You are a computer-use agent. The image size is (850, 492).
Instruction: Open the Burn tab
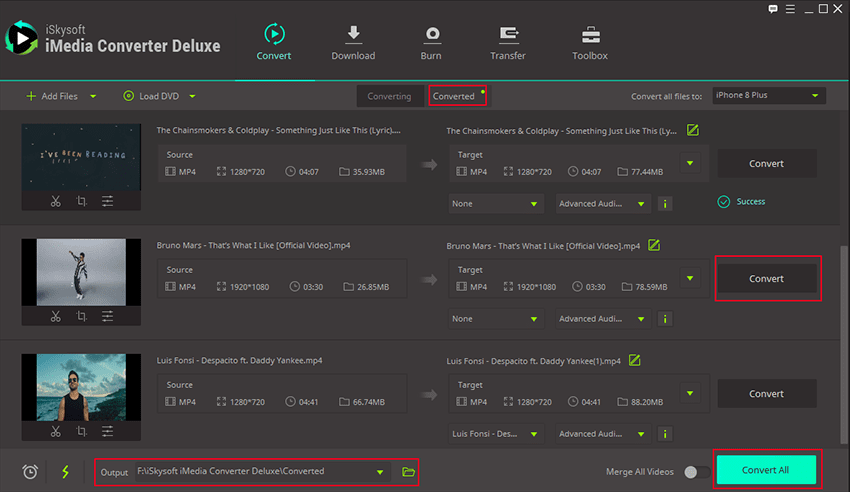(432, 42)
